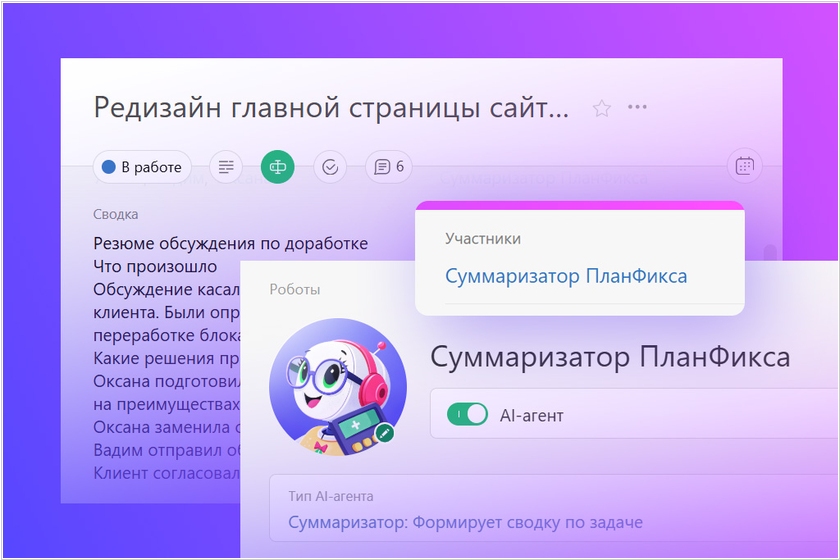Screen dimensions: 840x560
Task: Click the green round icon button
Action: click(277, 167)
